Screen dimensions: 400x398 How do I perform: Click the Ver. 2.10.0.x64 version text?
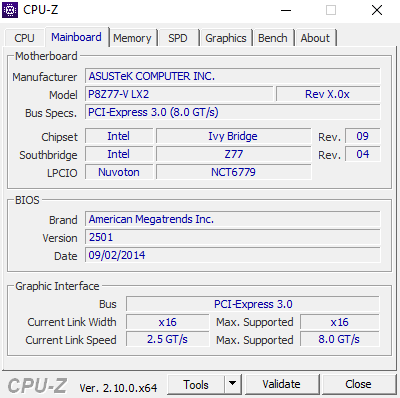118,388
